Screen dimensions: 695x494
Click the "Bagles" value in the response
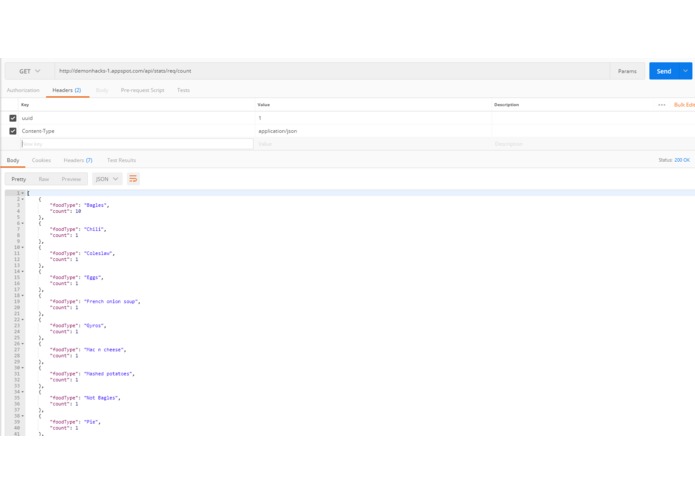(x=95, y=205)
